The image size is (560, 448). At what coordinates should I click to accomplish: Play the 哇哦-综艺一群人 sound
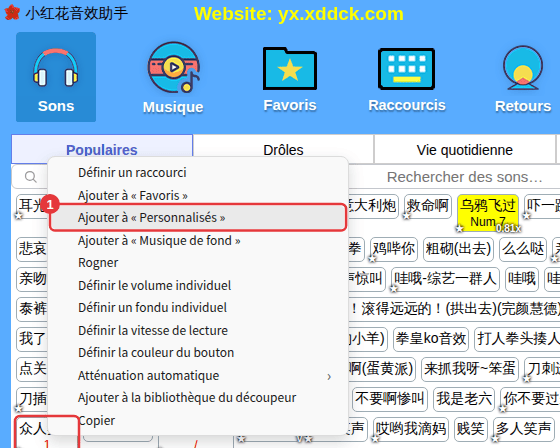pos(445,279)
